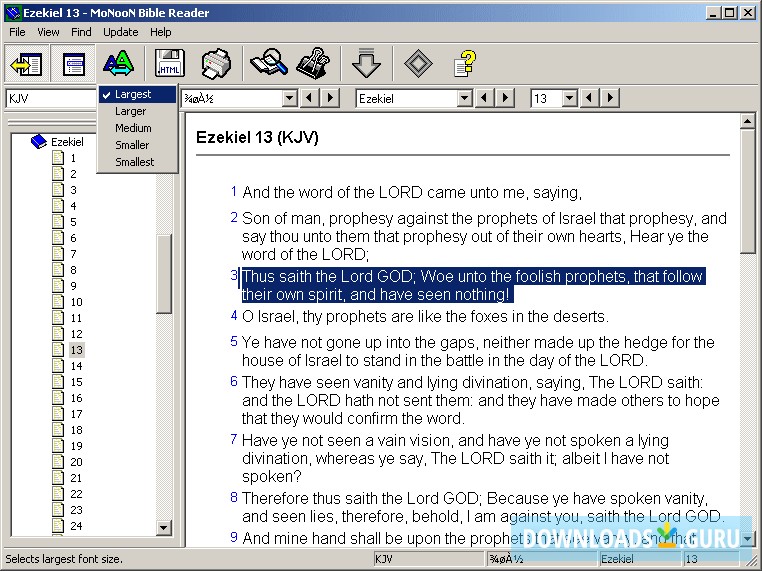Select chapter 19 in the tree
This screenshot has width=762, height=571.
coord(76,446)
